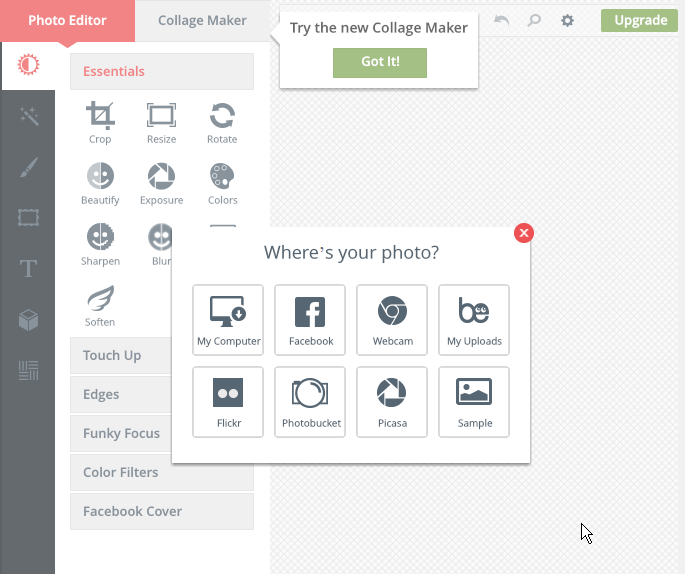685x574 pixels.
Task: Select the Resize tool icon
Action: coord(161,122)
